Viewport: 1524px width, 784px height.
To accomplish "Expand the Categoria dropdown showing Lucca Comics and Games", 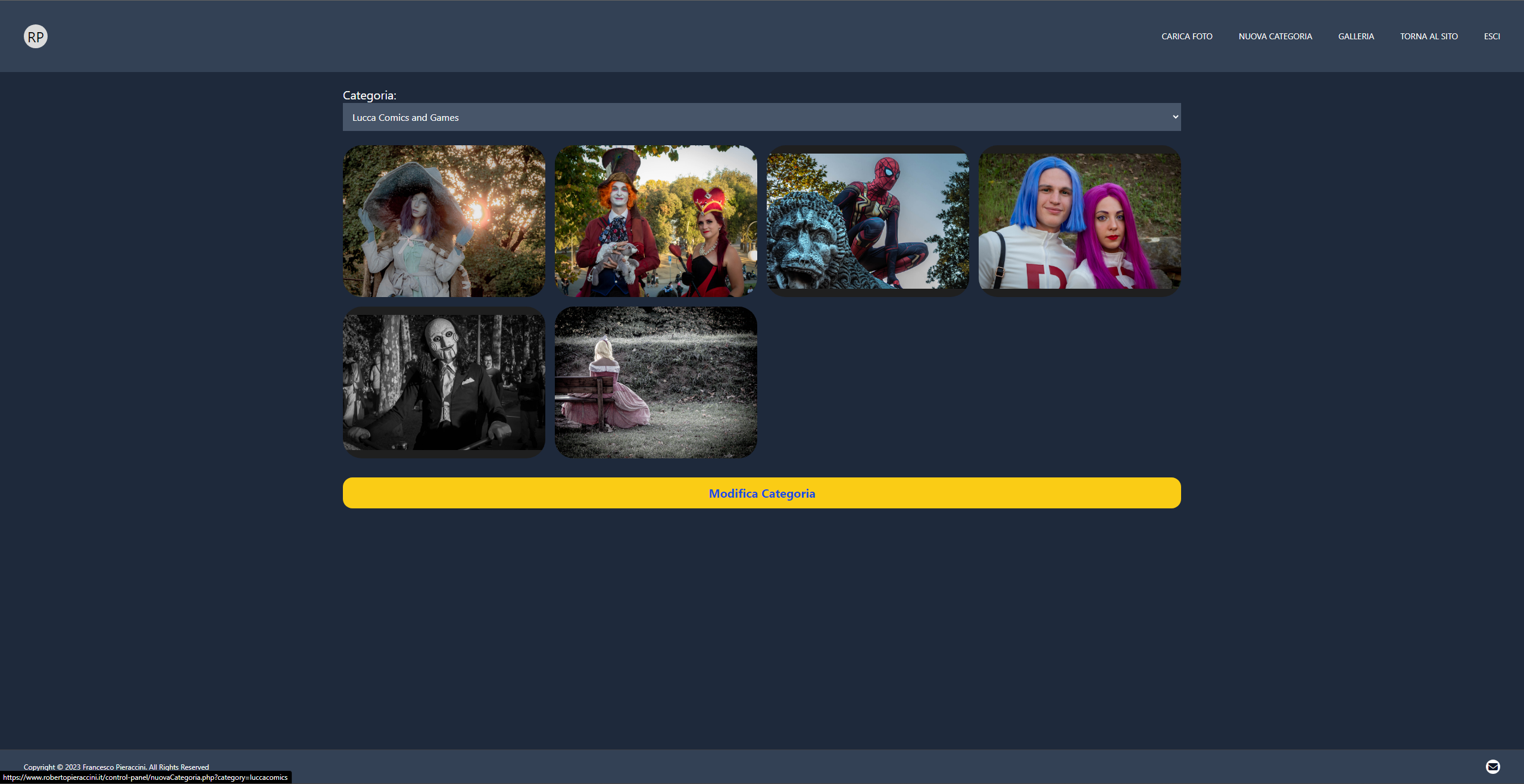I will (761, 117).
